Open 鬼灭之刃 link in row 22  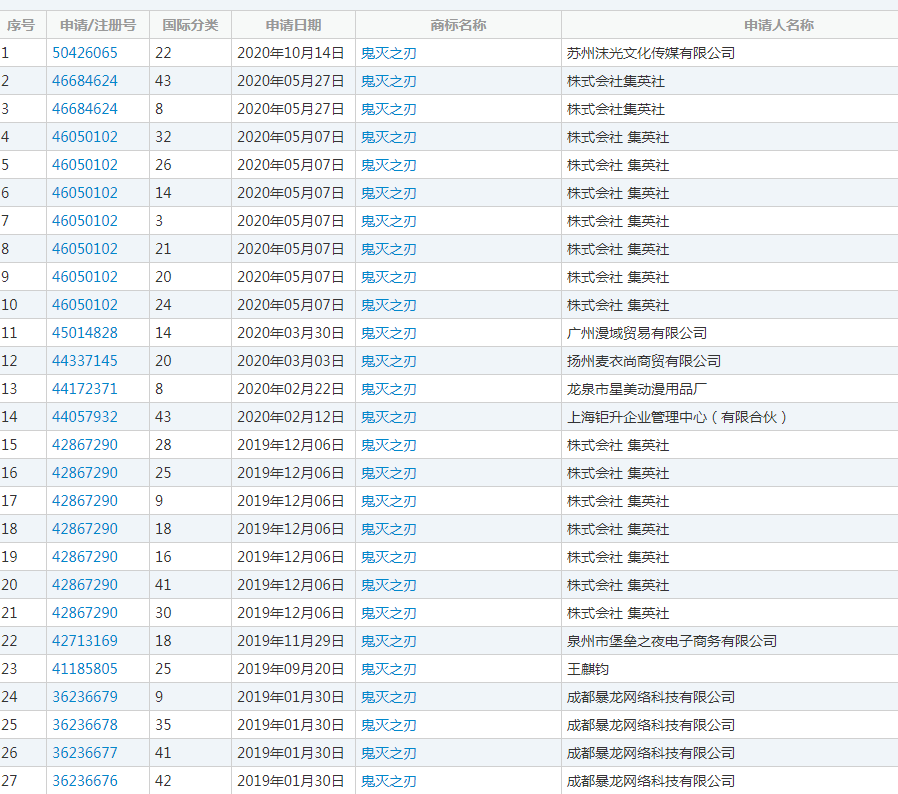coord(388,641)
